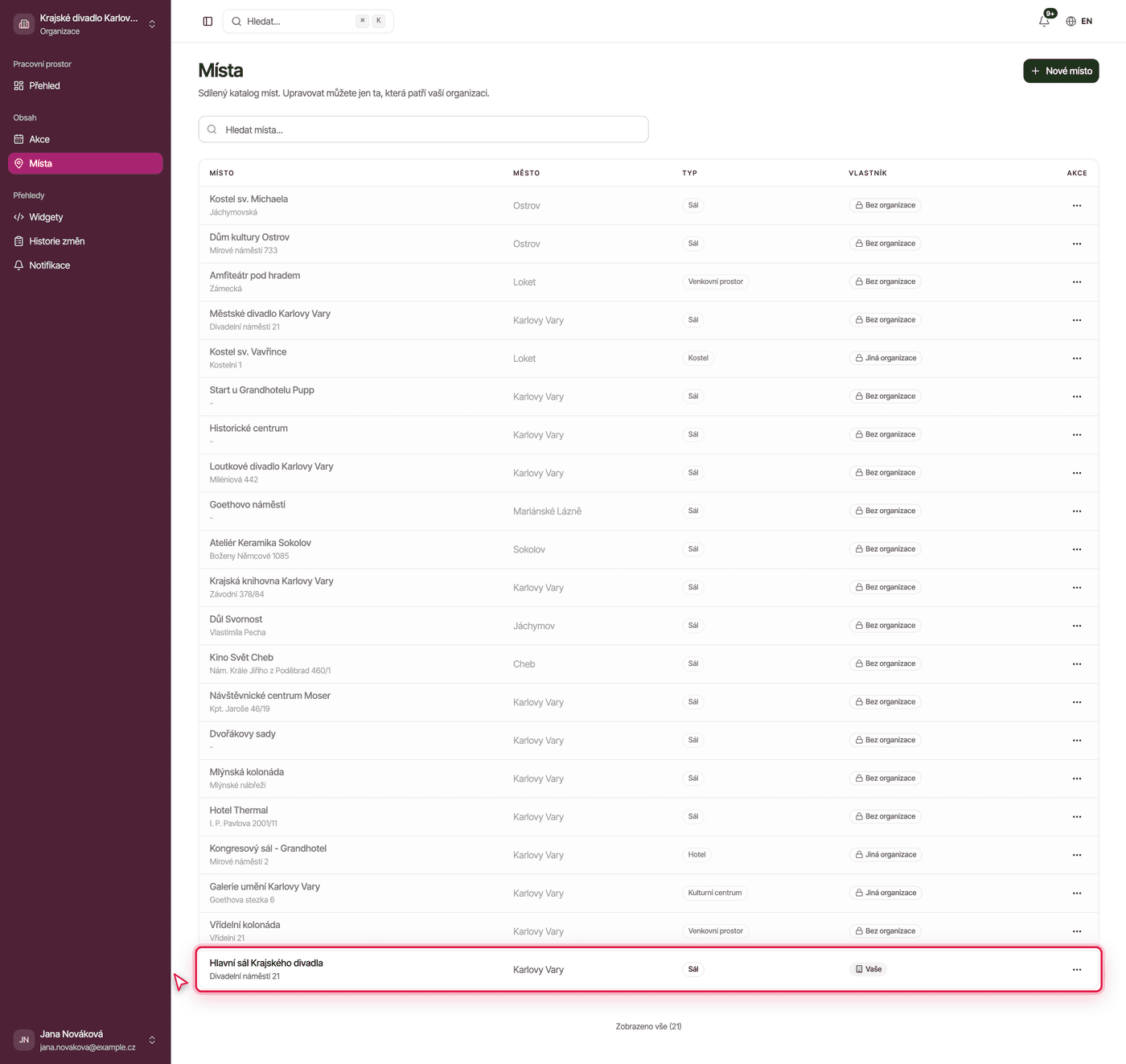Image resolution: width=1126 pixels, height=1064 pixels.
Task: Open actions menu for Kino Svět Cheb
Action: point(1077,664)
